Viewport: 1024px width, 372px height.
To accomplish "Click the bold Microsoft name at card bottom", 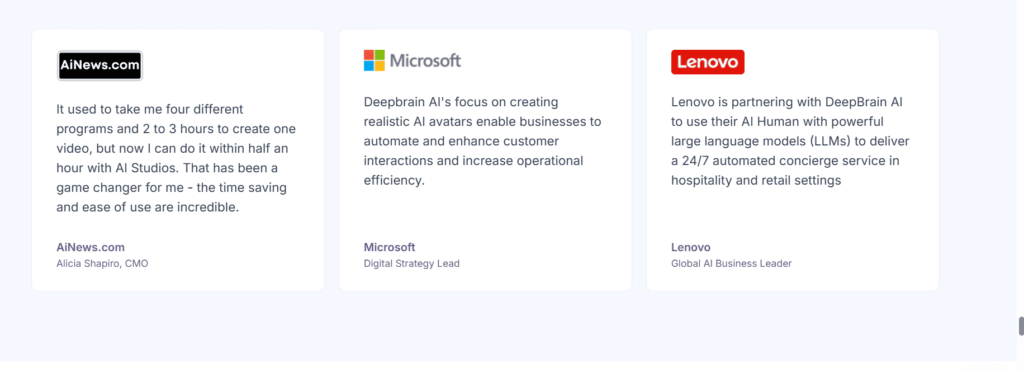I will [389, 247].
